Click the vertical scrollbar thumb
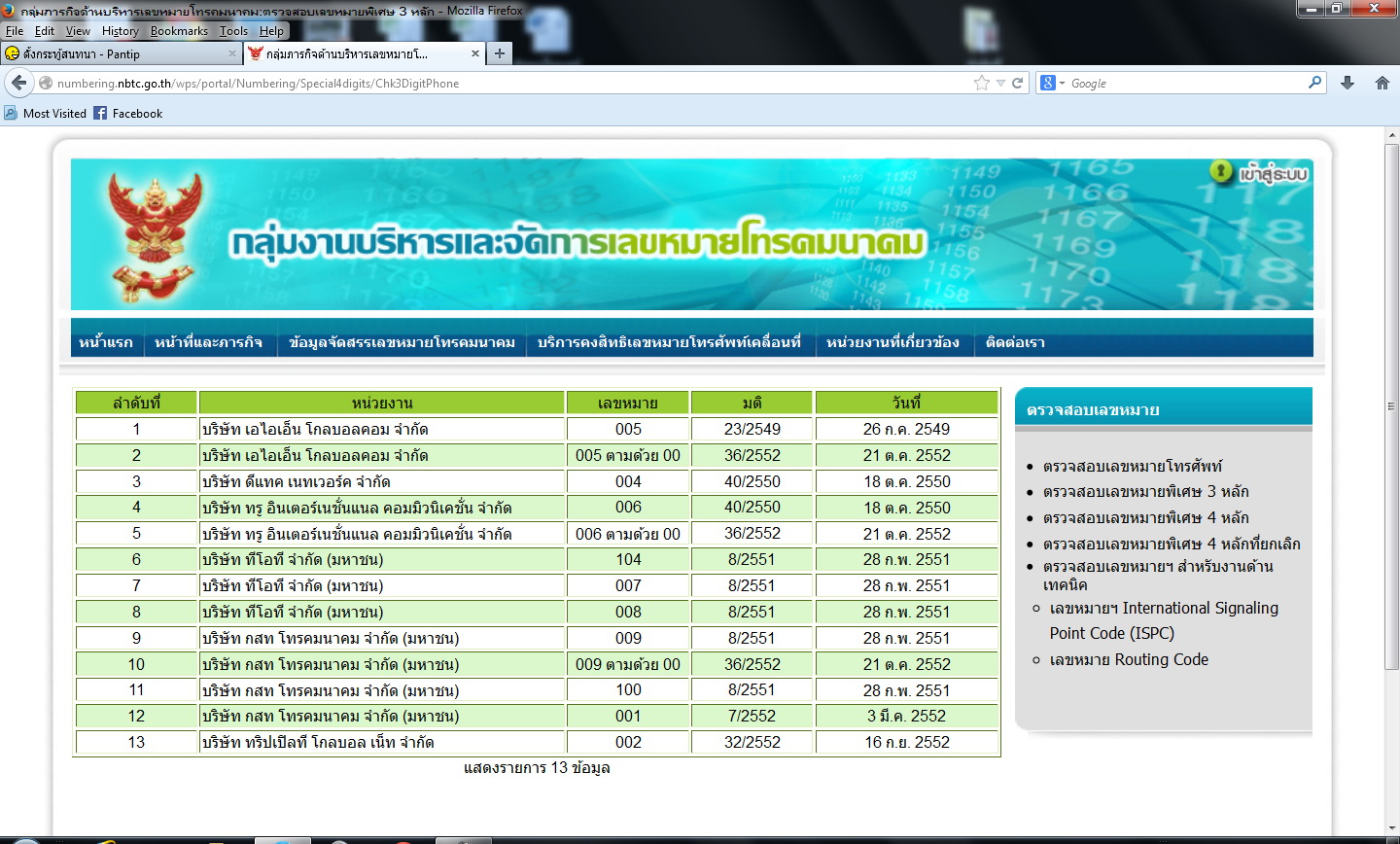 point(1391,406)
